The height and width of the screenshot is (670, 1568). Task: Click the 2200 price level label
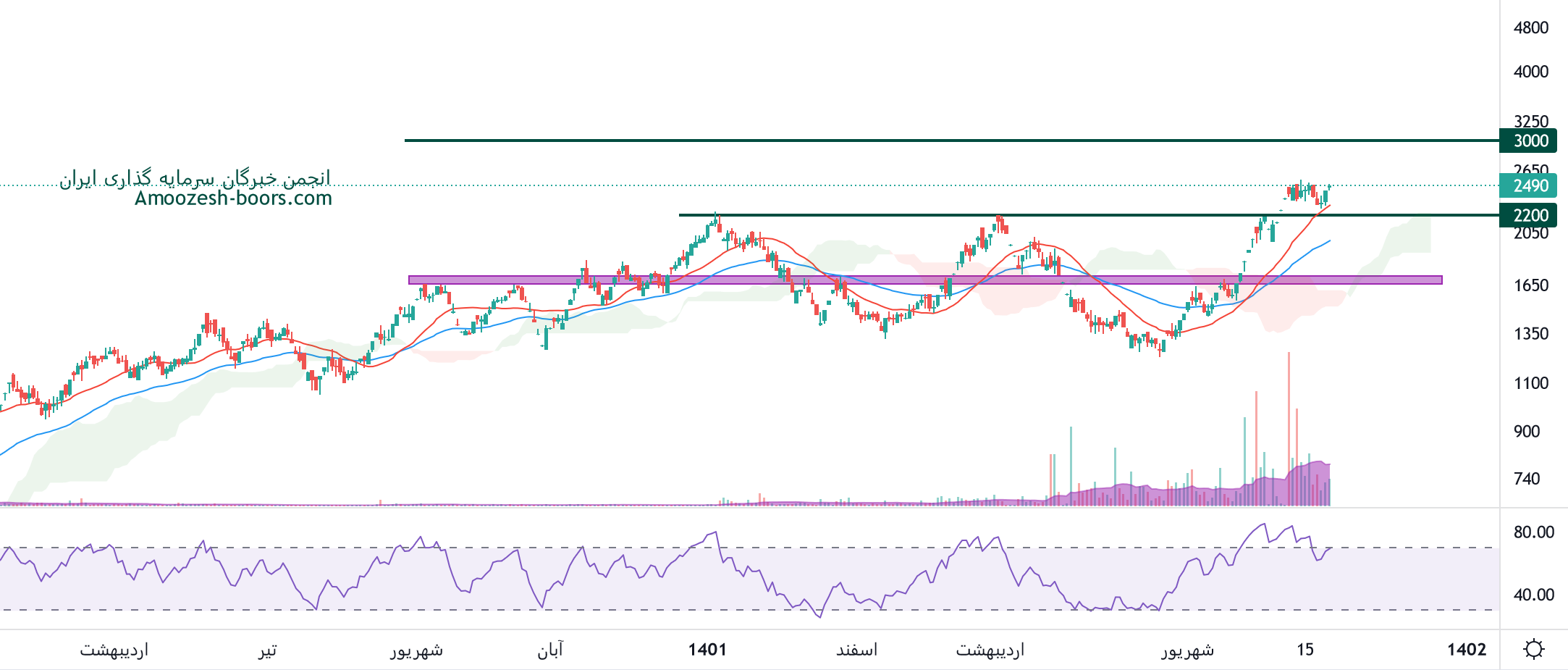(x=1530, y=215)
